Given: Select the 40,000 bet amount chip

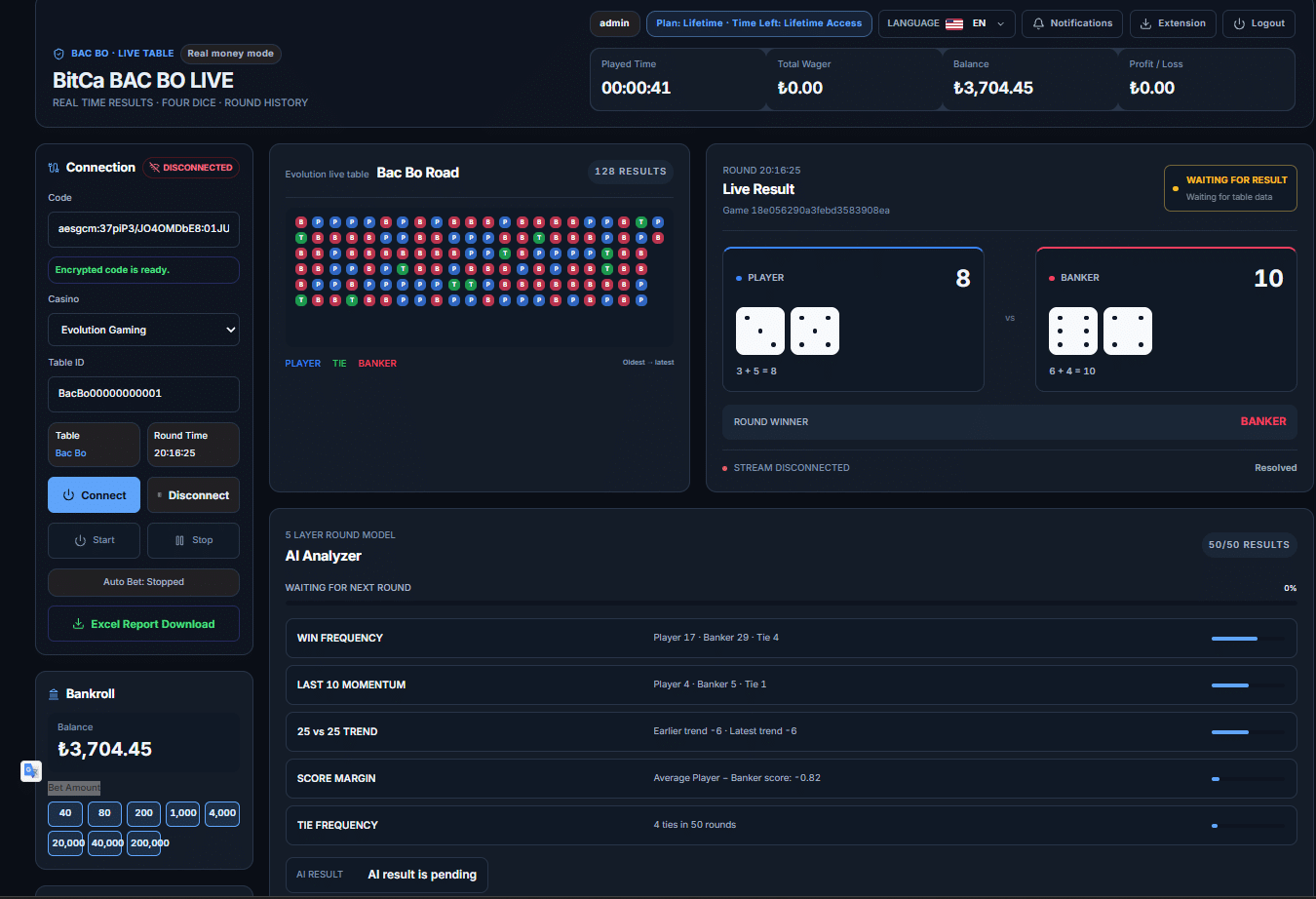Looking at the screenshot, I should tap(104, 843).
